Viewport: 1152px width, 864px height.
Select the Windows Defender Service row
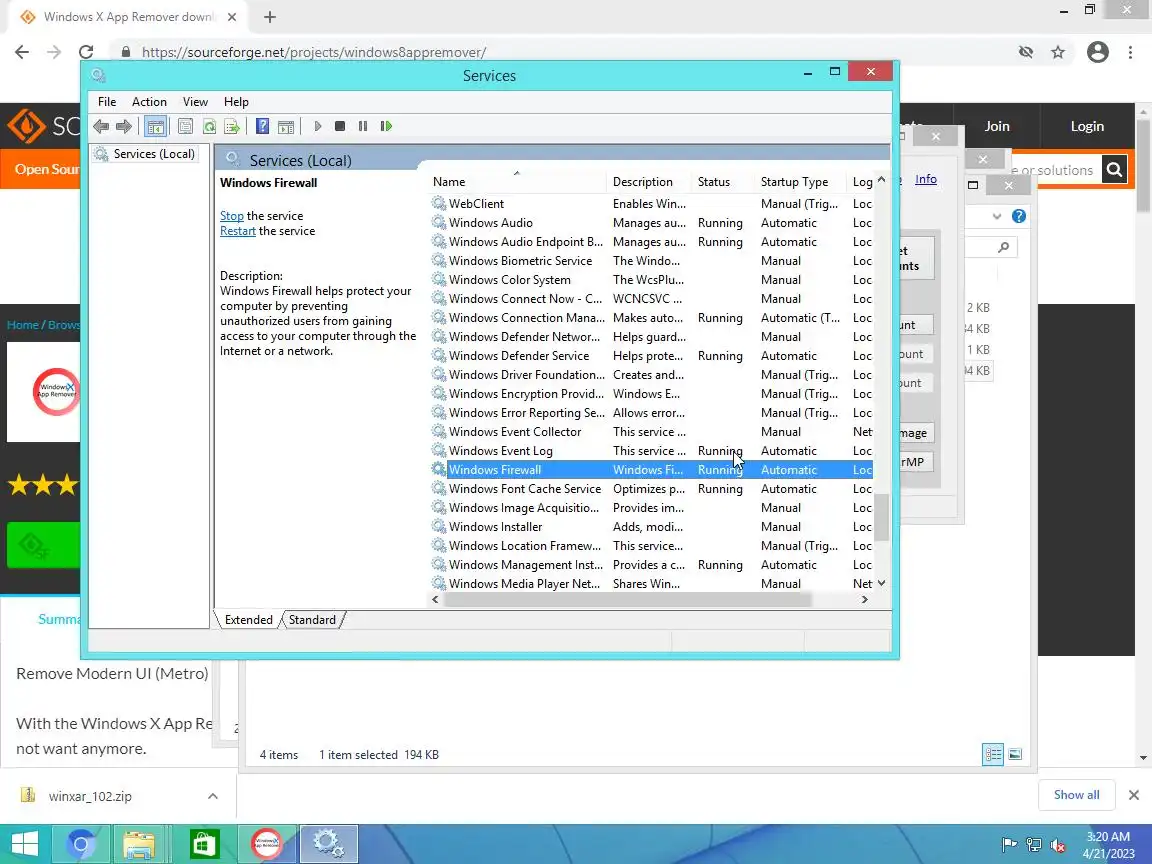tap(652, 356)
